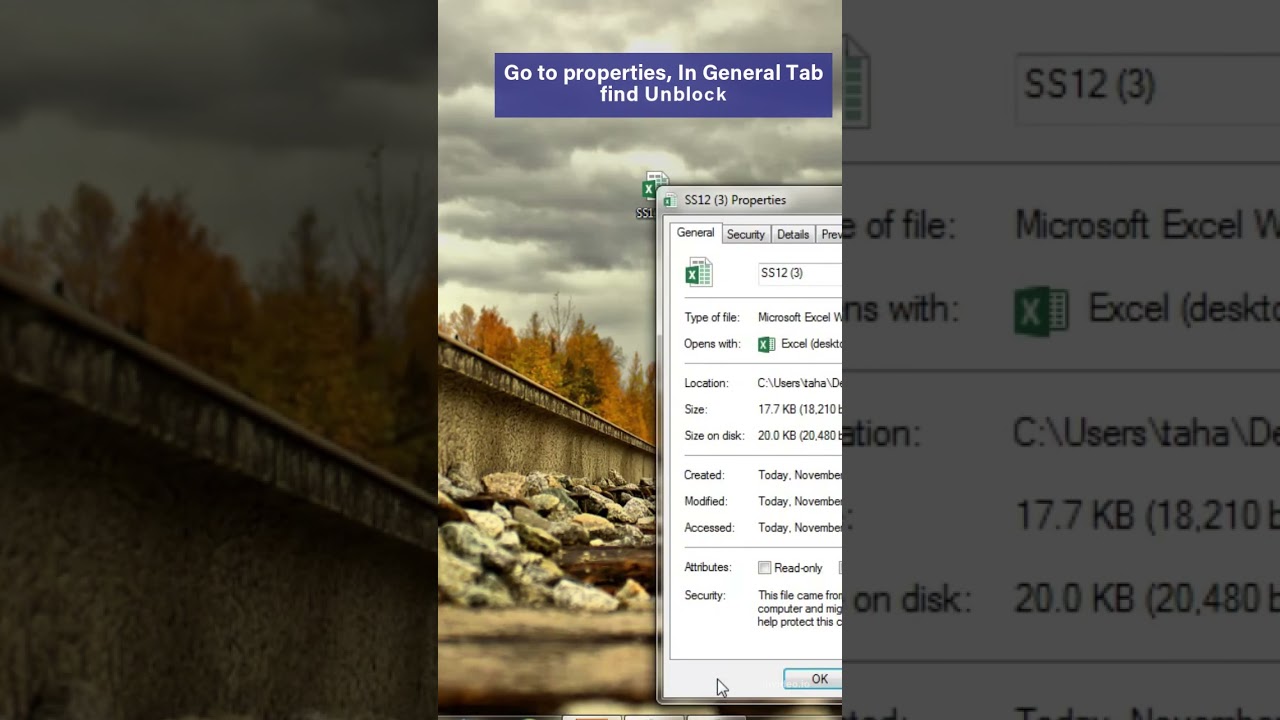
Task: Click the Excel icon in the Properties title bar
Action: pos(670,201)
